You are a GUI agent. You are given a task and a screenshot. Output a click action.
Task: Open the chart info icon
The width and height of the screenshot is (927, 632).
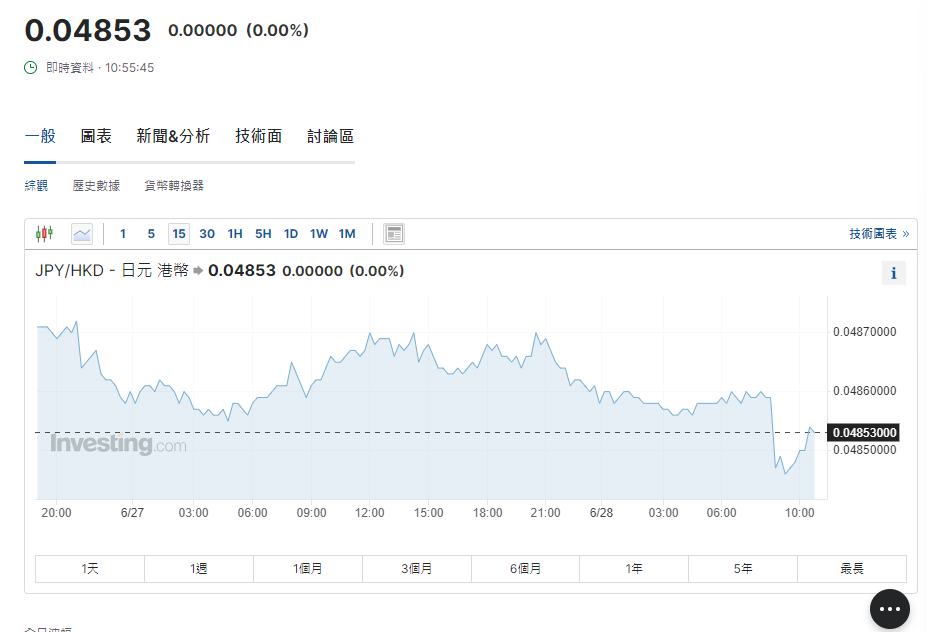pyautogui.click(x=893, y=273)
